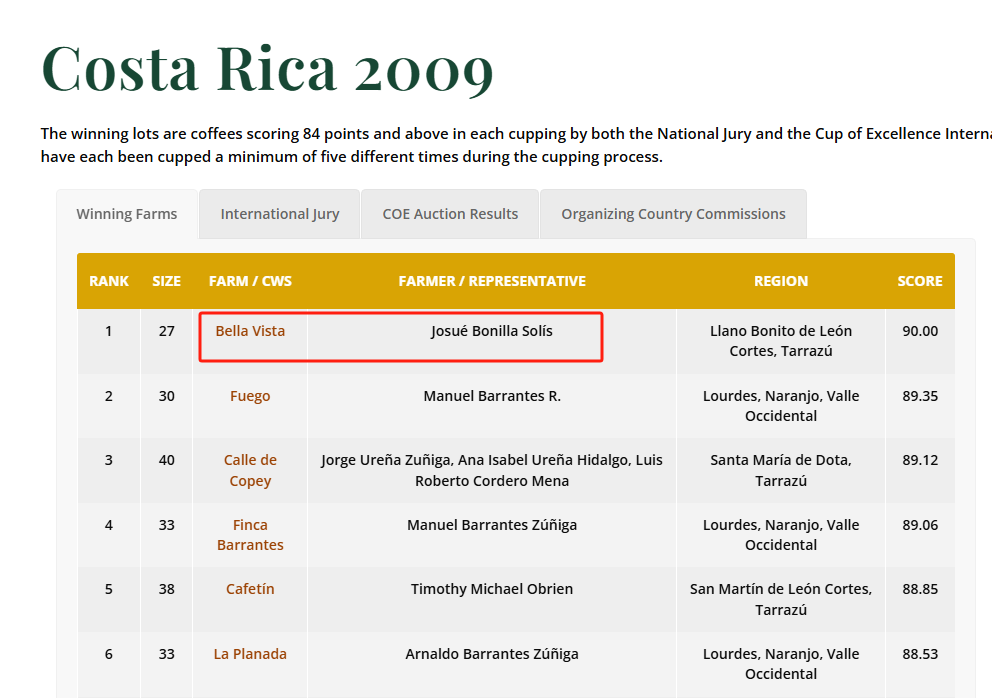Switch to the Winning Farms tab
The image size is (992, 698).
[x=127, y=214]
